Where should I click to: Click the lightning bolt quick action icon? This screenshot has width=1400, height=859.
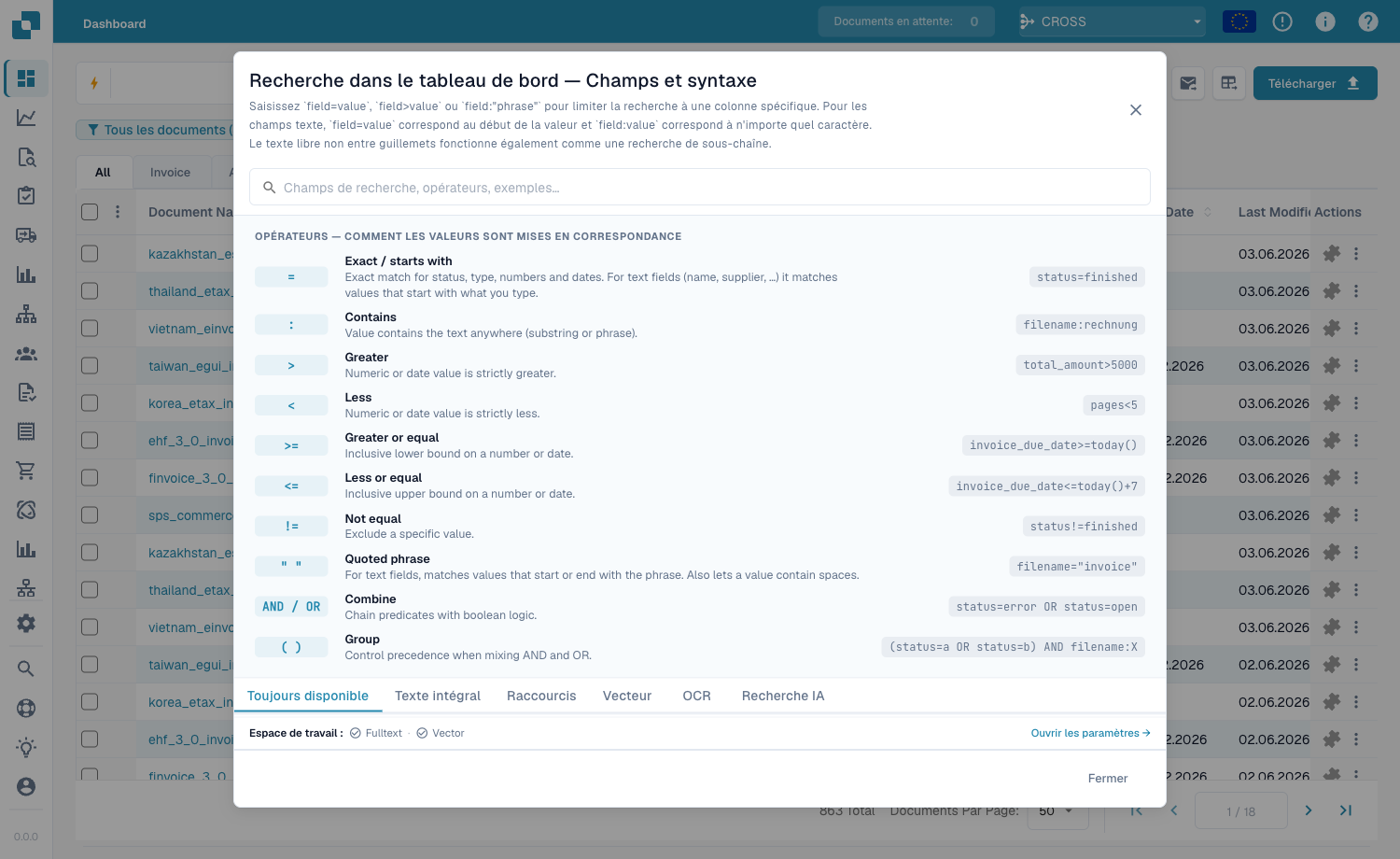click(94, 83)
